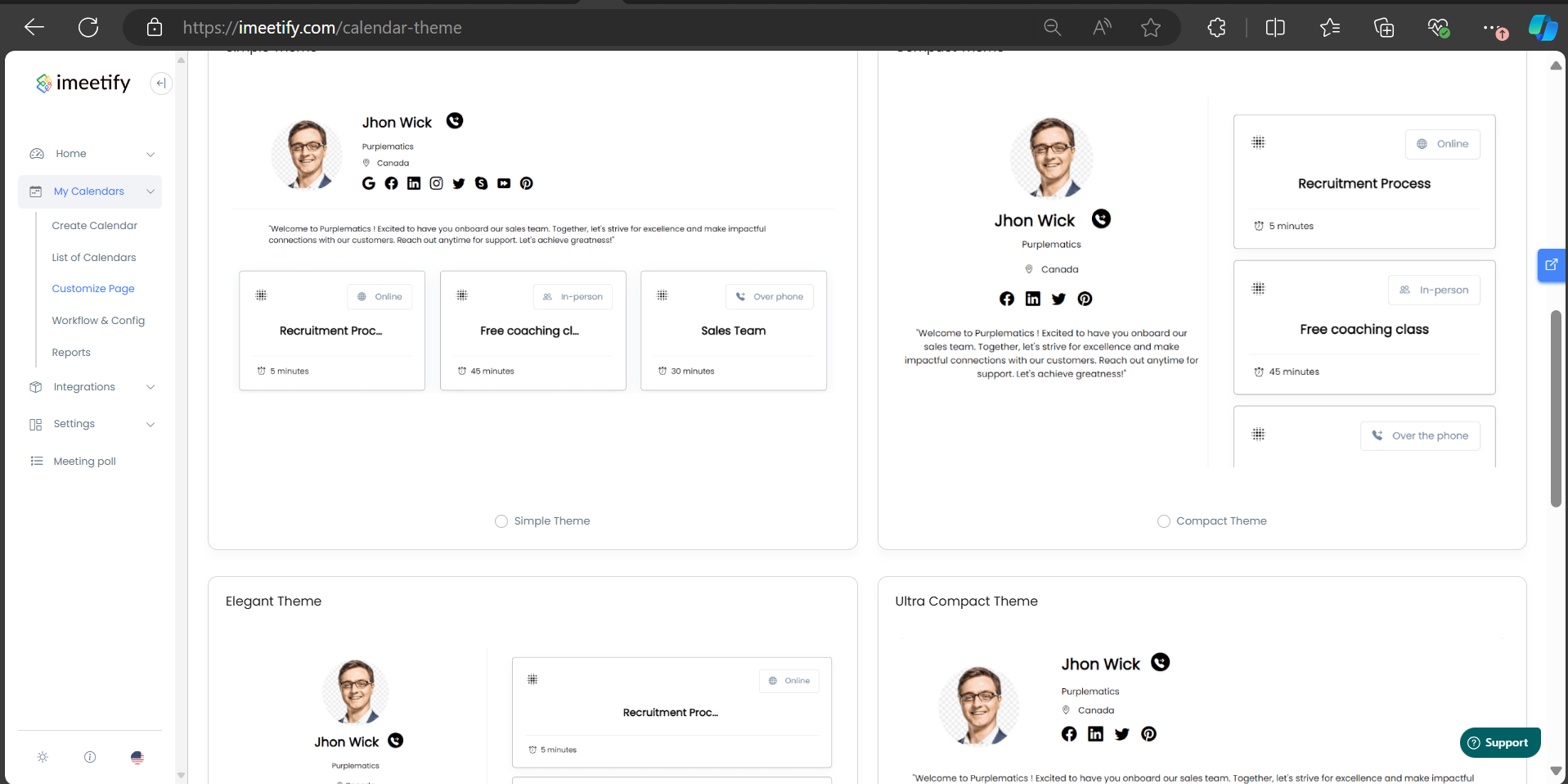Click the Over the phone badge in Compact Theme
1568x784 pixels.
[1421, 436]
